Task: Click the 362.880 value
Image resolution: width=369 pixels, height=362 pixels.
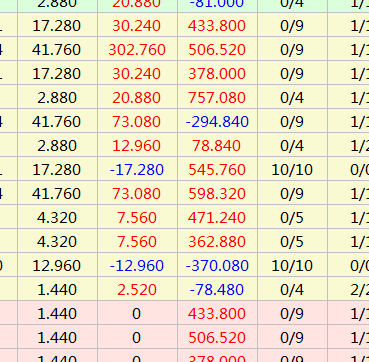Action: tap(217, 241)
